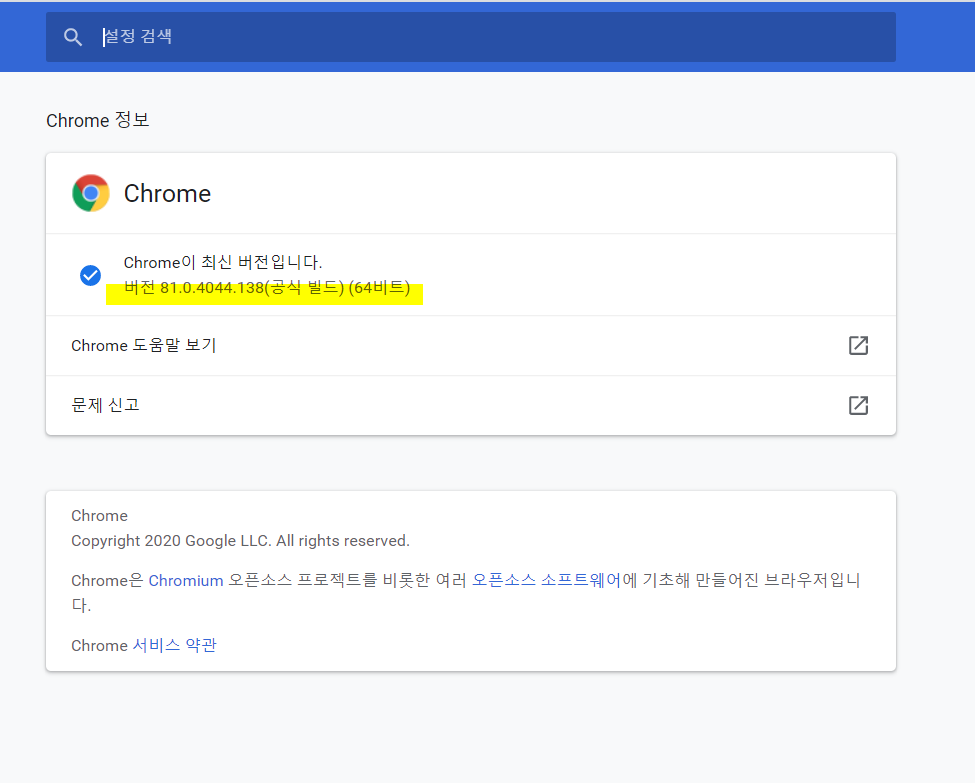Click the Chrome이 최신 버전입니다 status text

223,262
